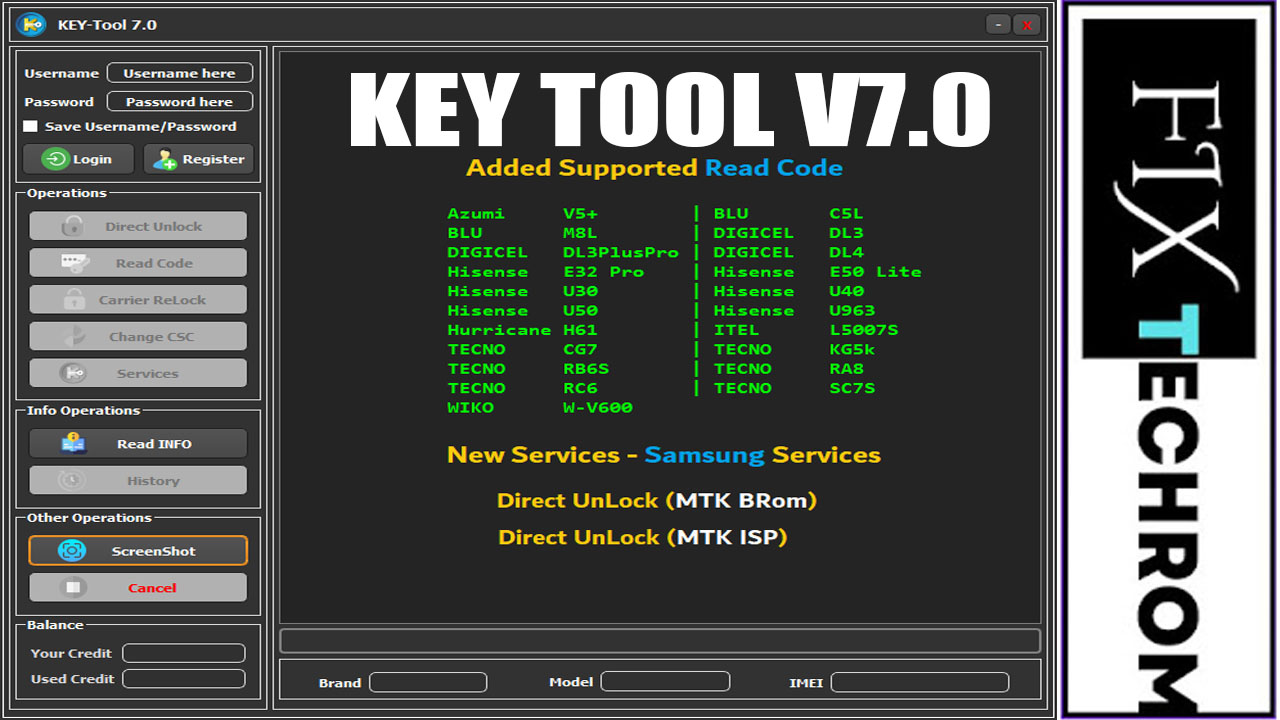Click the History clock icon
1280x720 pixels.
pos(72,480)
